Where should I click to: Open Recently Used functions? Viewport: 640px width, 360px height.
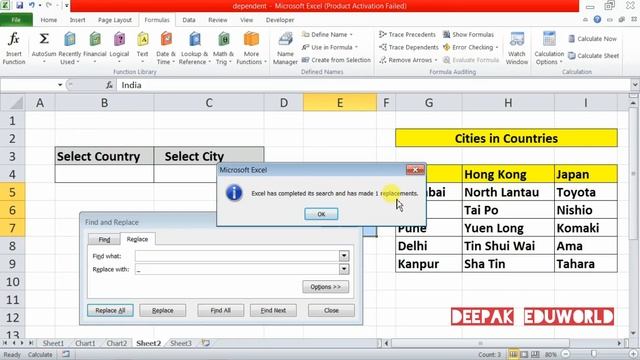coord(70,49)
